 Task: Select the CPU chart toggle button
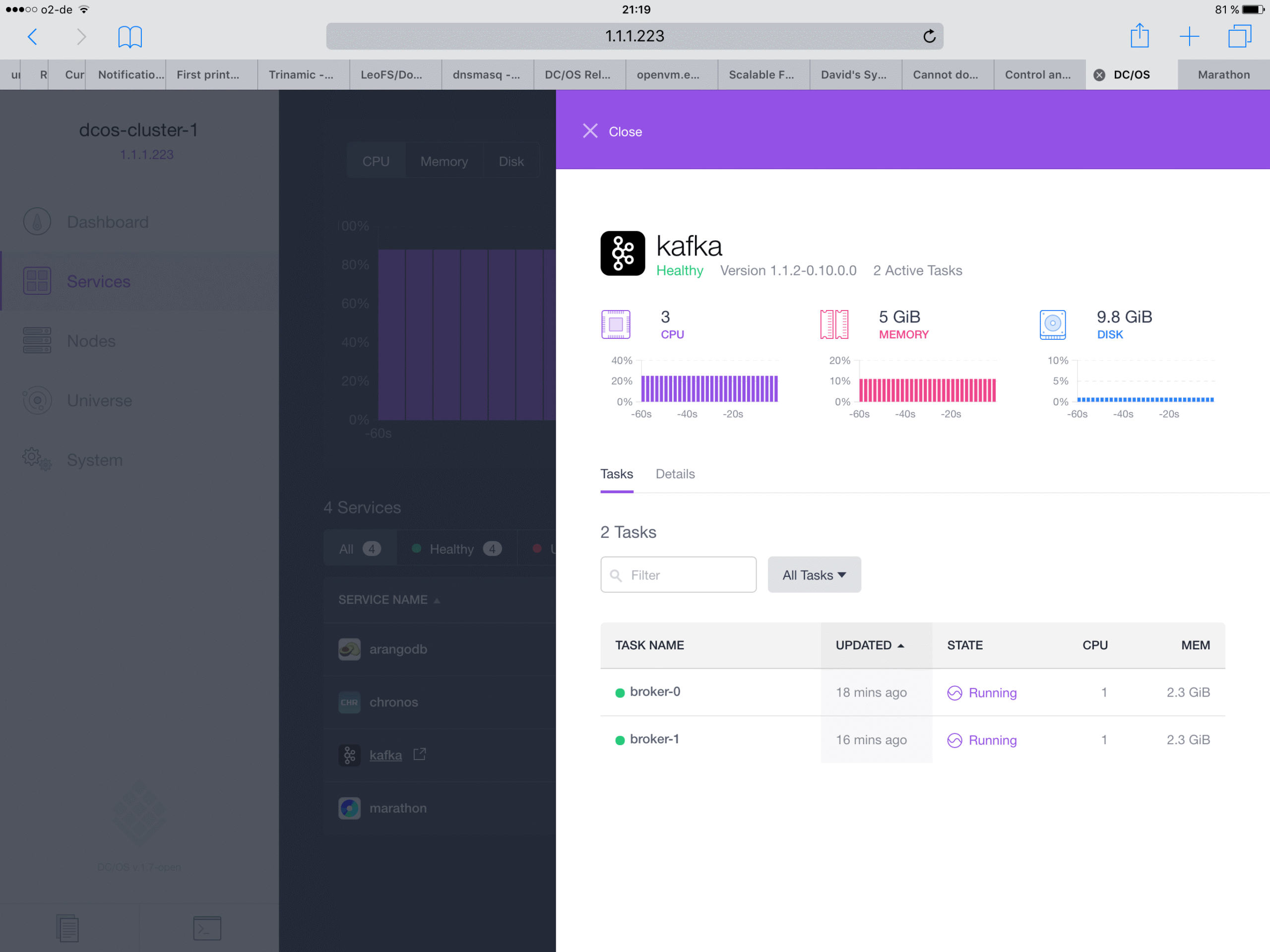pos(376,161)
